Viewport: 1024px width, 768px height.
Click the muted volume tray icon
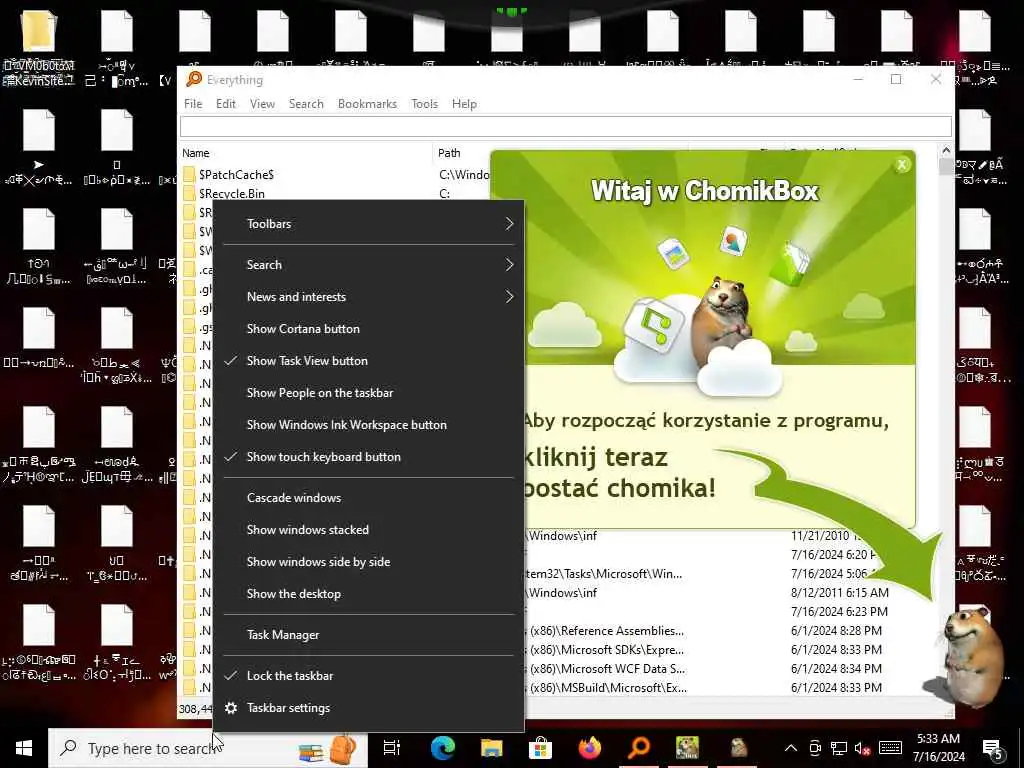click(x=863, y=748)
